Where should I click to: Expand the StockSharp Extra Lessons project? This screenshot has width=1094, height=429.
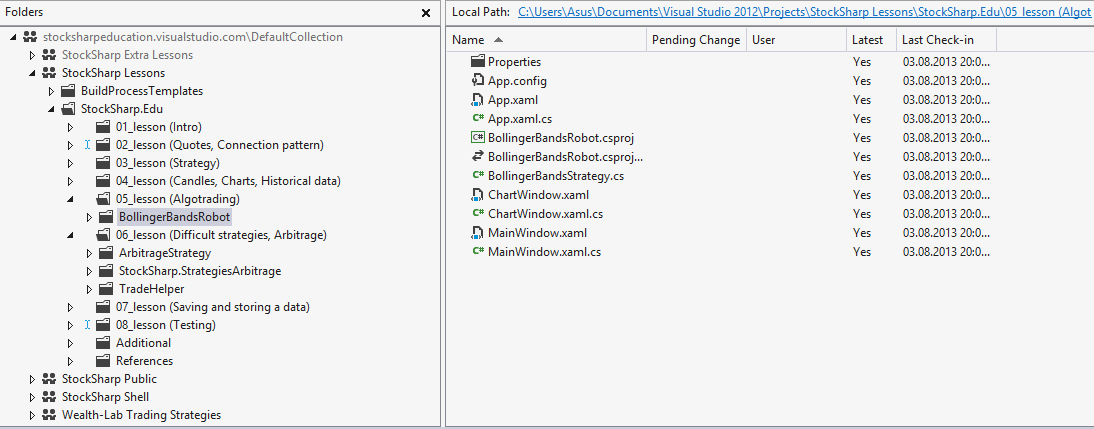pos(32,55)
